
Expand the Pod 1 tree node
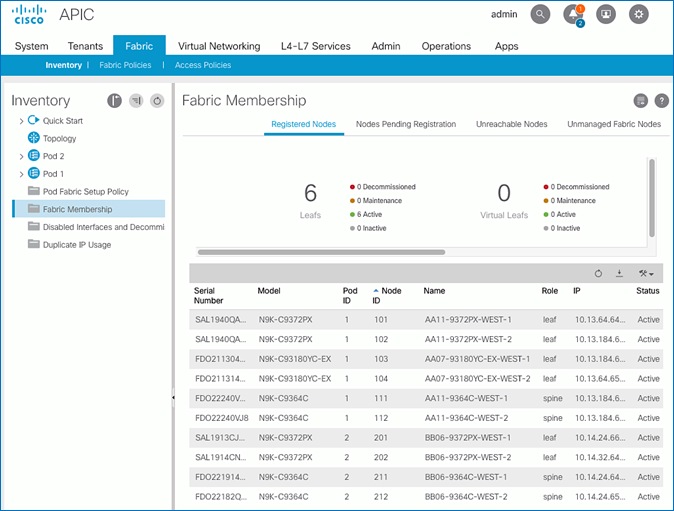pyautogui.click(x=21, y=174)
